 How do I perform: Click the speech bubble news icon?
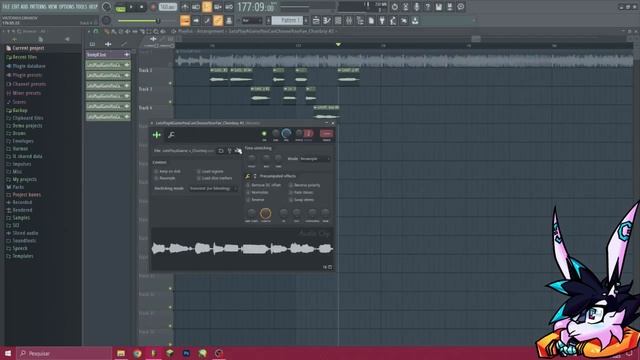460,7
